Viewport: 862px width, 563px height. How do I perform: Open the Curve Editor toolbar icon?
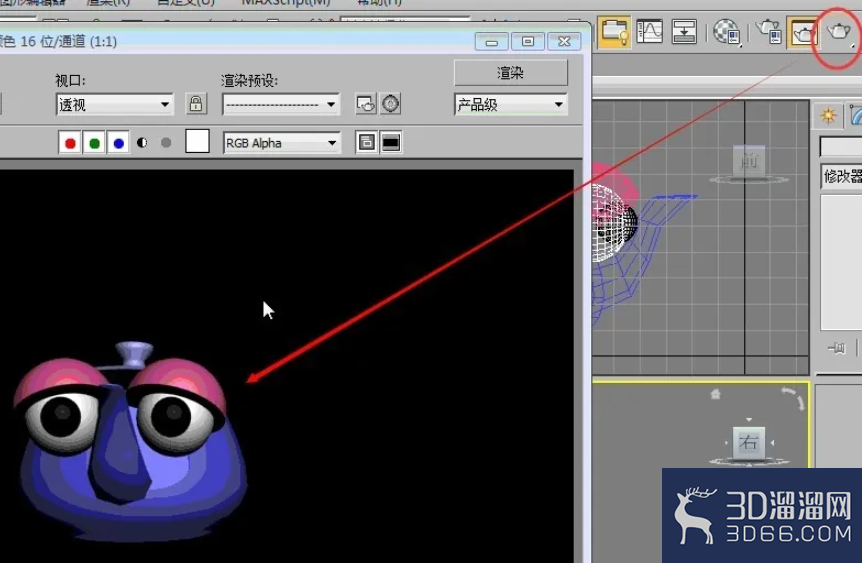[x=650, y=31]
